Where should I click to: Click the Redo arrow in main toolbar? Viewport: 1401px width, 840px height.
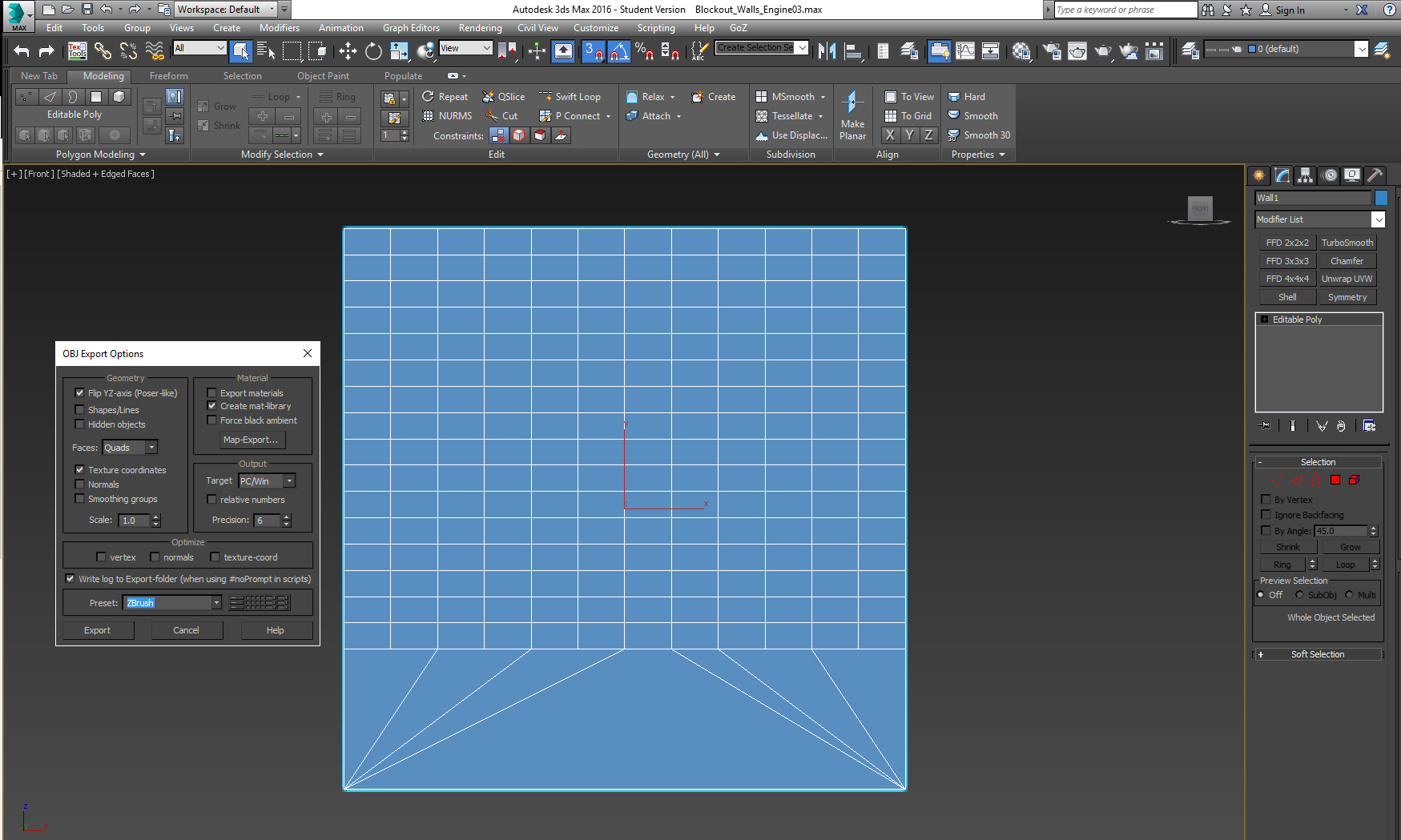[47, 51]
